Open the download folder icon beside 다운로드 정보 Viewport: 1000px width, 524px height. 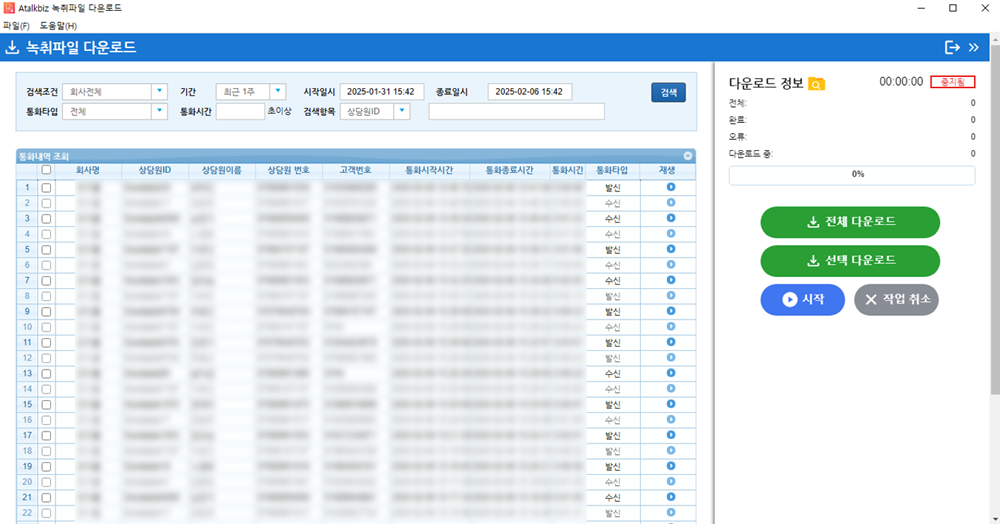point(817,84)
